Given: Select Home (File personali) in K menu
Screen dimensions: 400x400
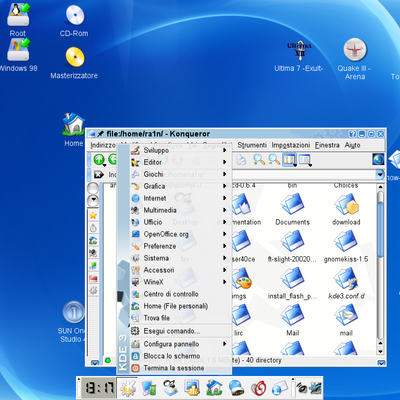Looking at the screenshot, I should (180, 306).
